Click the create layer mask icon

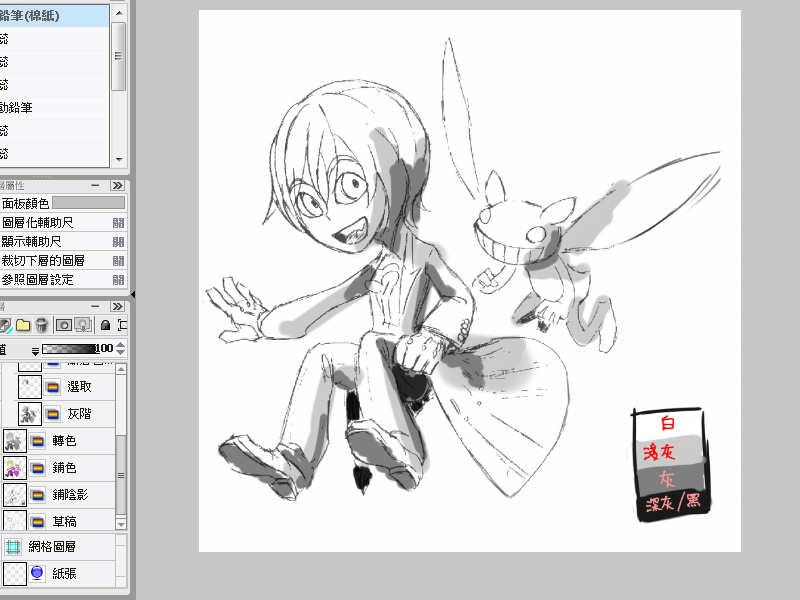(64, 325)
